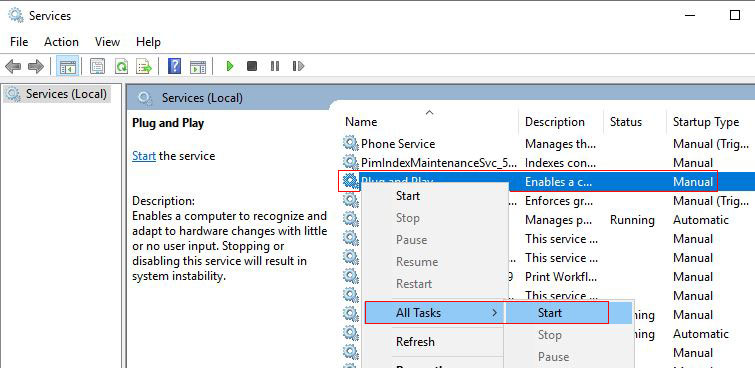Select the Phone Service row
This screenshot has width=755, height=368.
[548, 144]
